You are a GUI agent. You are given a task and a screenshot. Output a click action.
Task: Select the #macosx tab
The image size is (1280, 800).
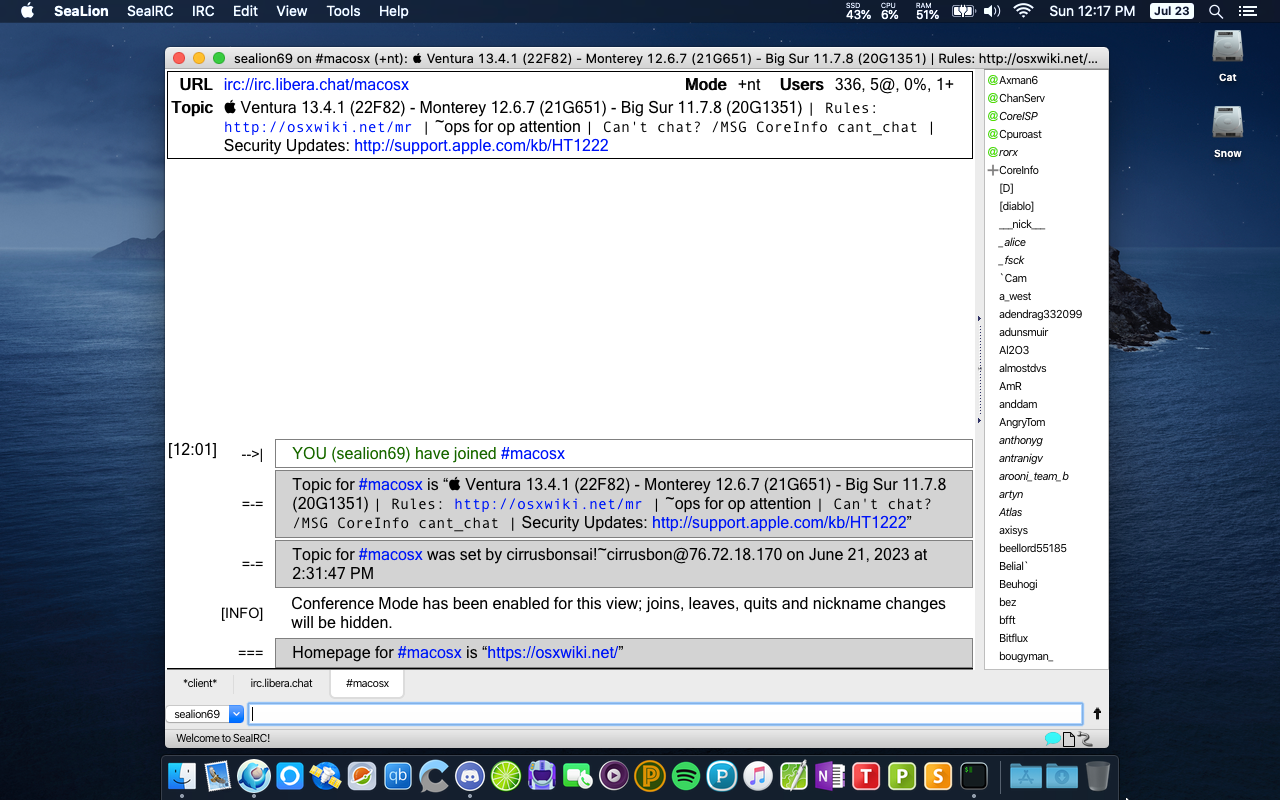pyautogui.click(x=367, y=683)
